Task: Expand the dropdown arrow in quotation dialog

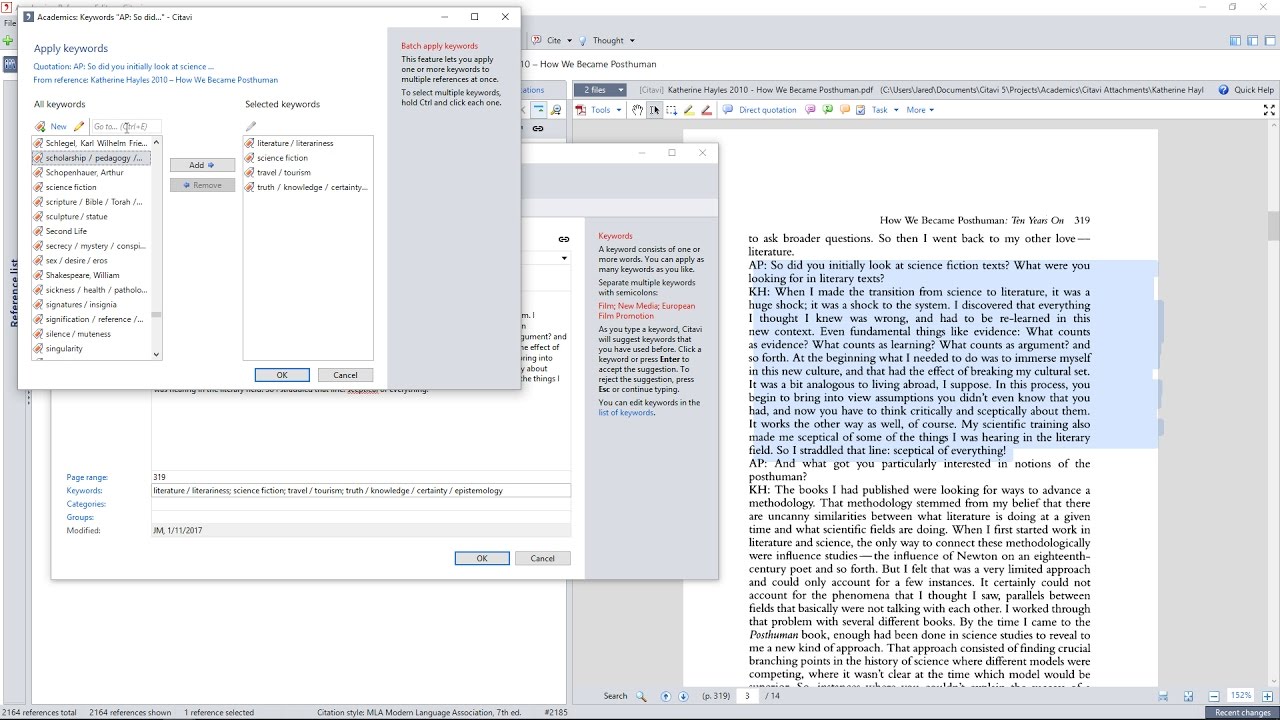Action: (x=564, y=258)
